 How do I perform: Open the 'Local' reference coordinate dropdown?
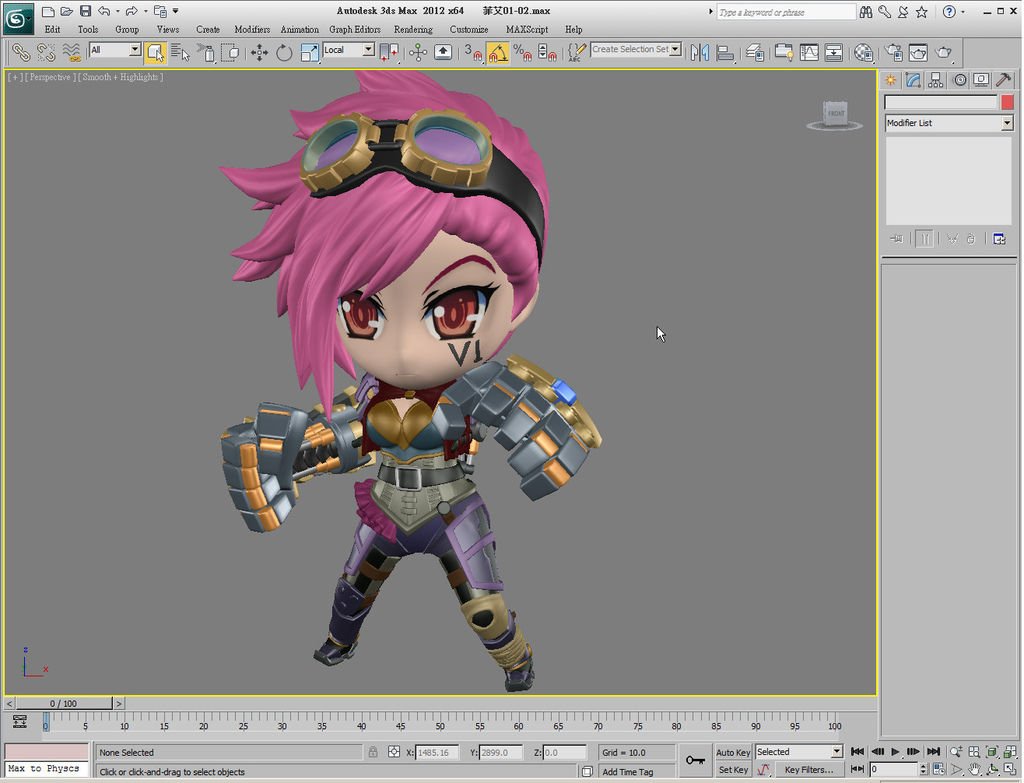point(368,50)
